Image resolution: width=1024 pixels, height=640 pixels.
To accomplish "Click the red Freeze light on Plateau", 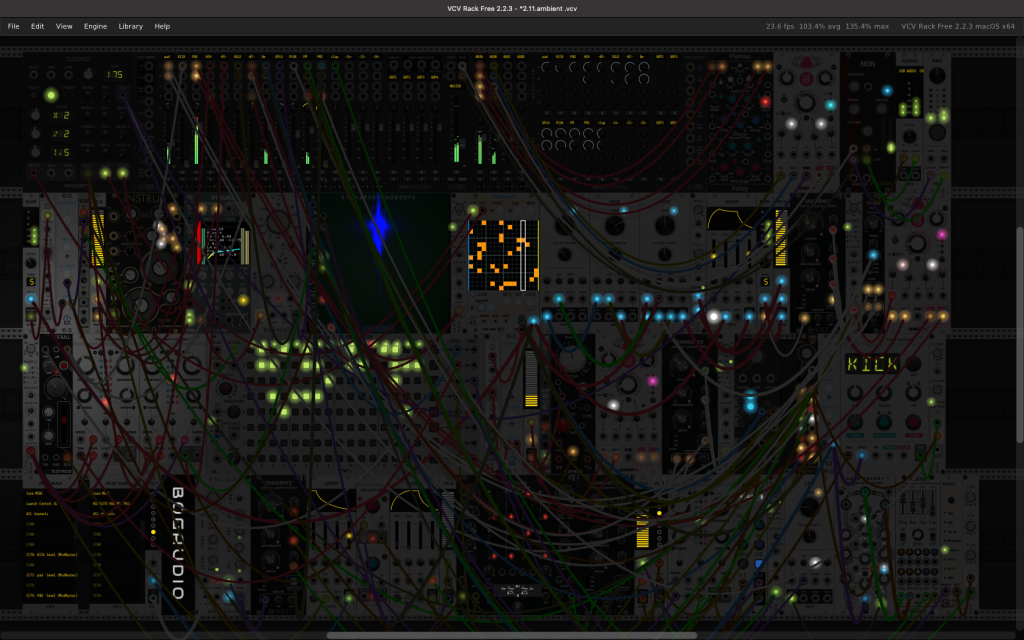I will pyautogui.click(x=765, y=102).
